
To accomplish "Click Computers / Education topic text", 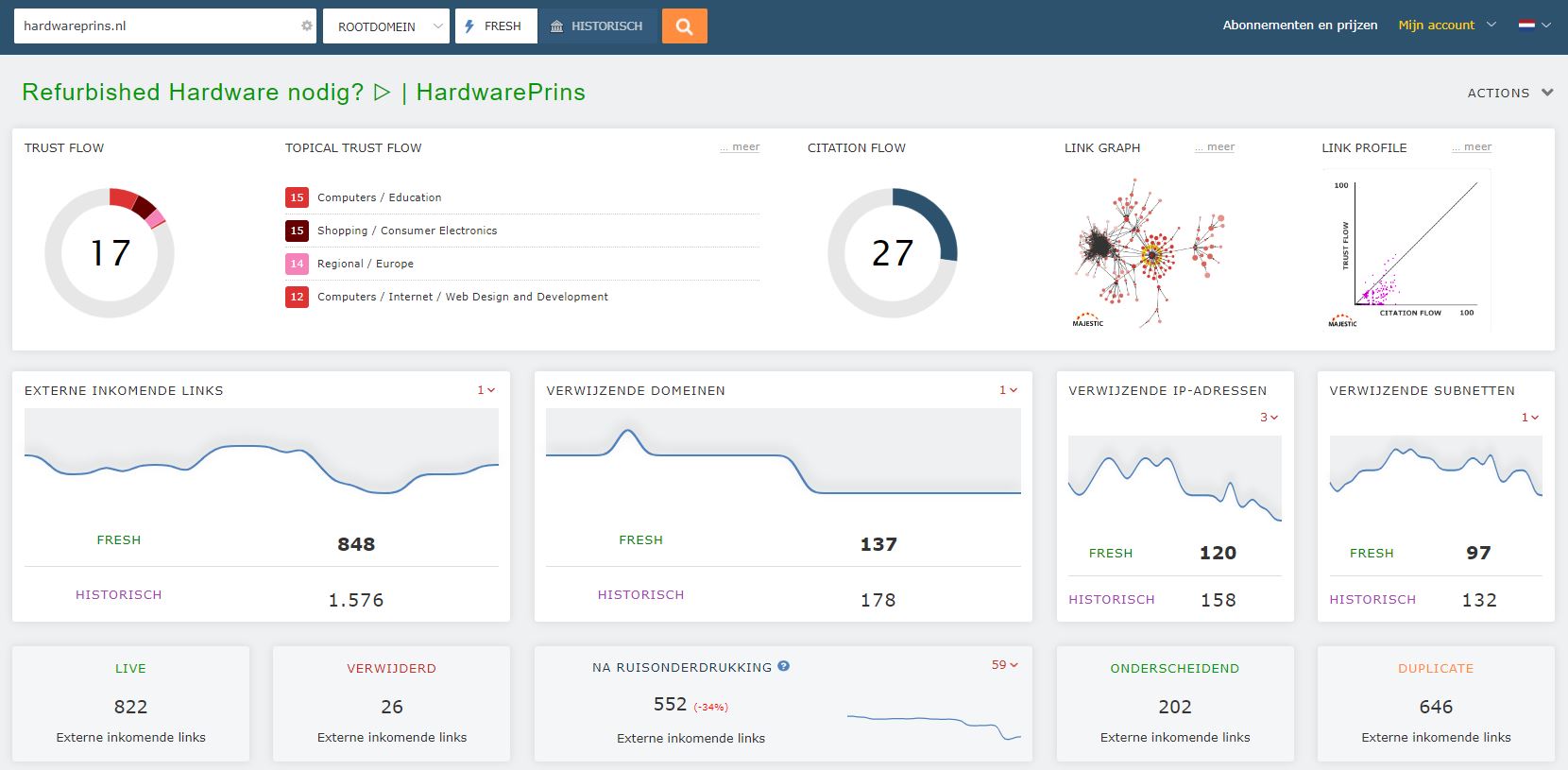I will (379, 197).
